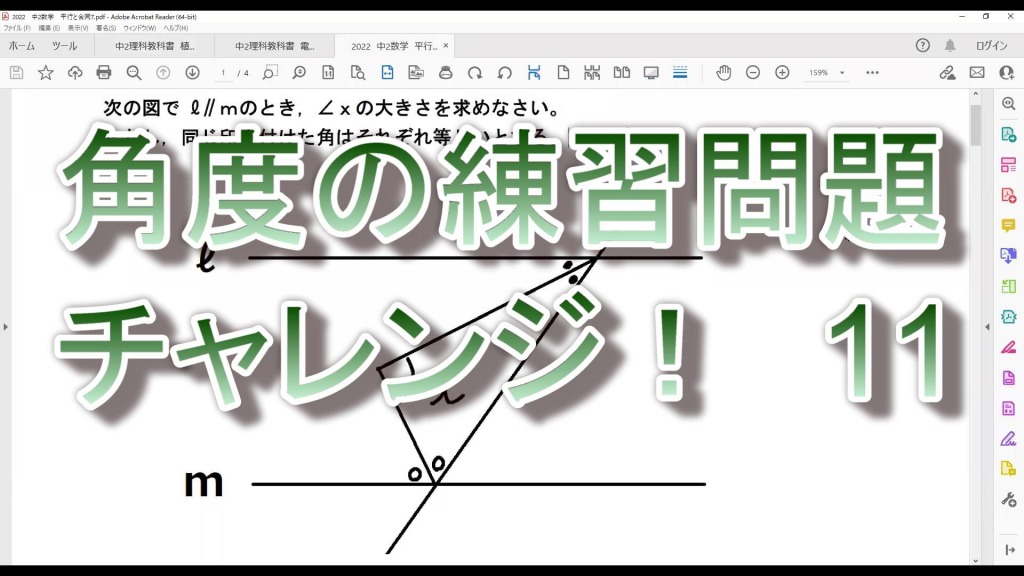Screen dimensions: 1024x576
Task: Bookmark file with the star icon
Action: tap(46, 73)
